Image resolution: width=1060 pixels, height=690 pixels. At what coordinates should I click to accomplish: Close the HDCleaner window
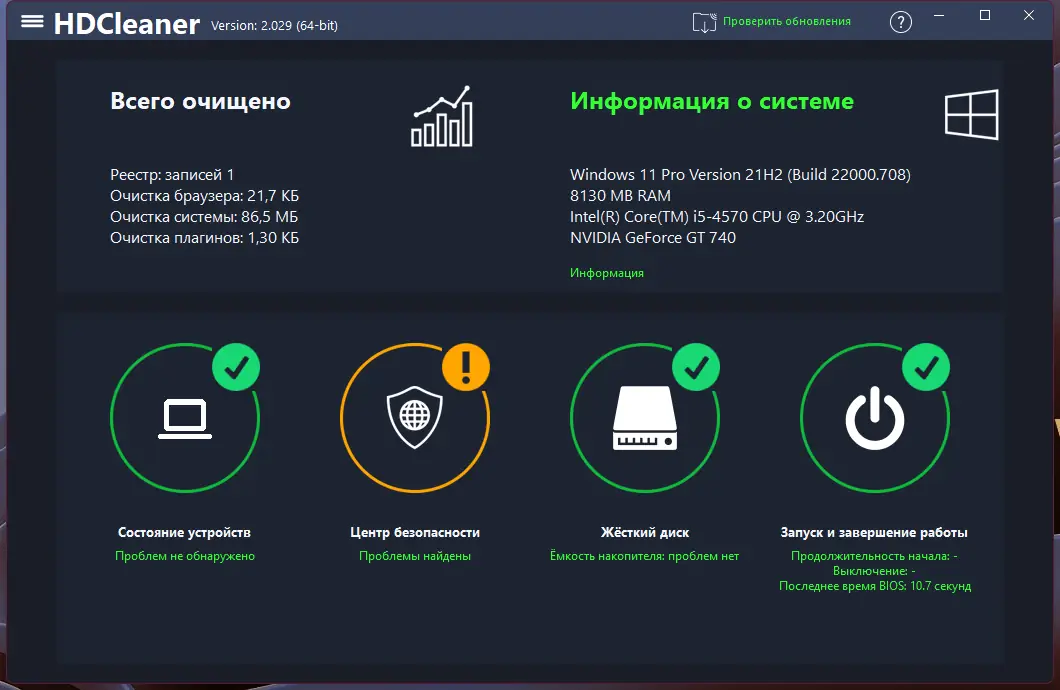click(x=1029, y=16)
